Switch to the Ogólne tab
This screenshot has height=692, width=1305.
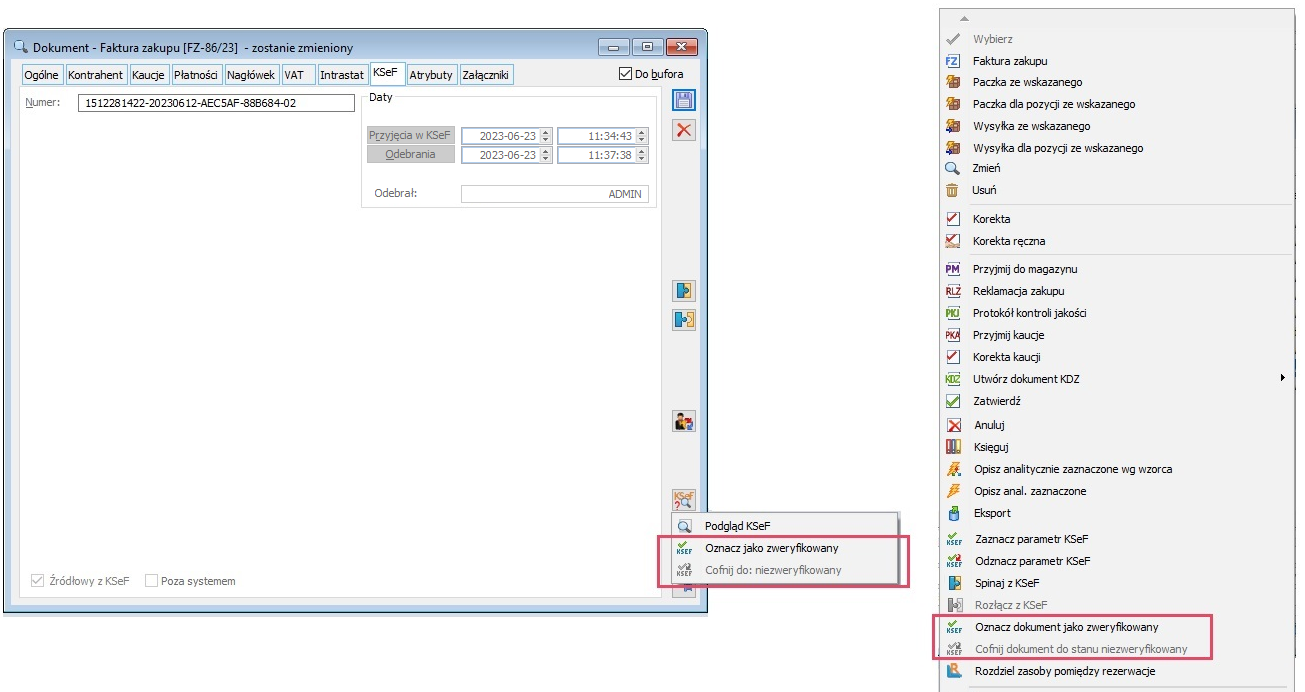click(42, 75)
